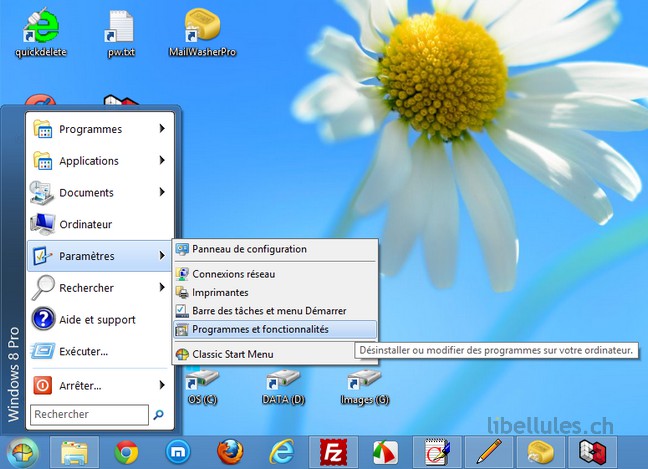Launch Internet Explorer in the taskbar

[x=281, y=453]
